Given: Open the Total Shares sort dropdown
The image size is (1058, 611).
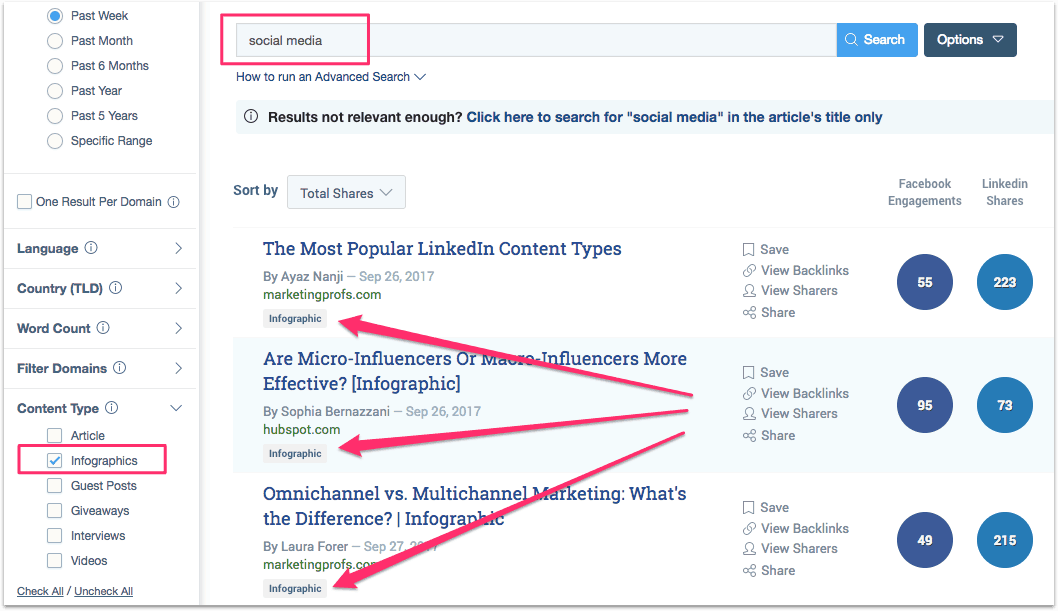Looking at the screenshot, I should pos(346,192).
